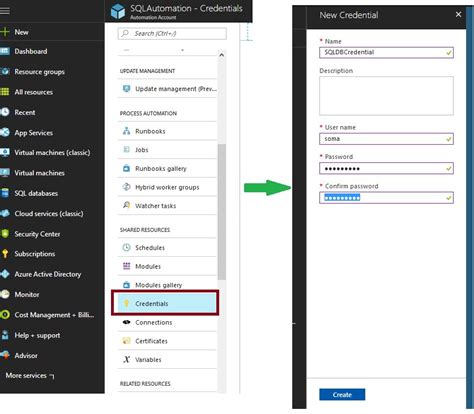
Task: Open the App Services icon
Action: (x=5, y=132)
